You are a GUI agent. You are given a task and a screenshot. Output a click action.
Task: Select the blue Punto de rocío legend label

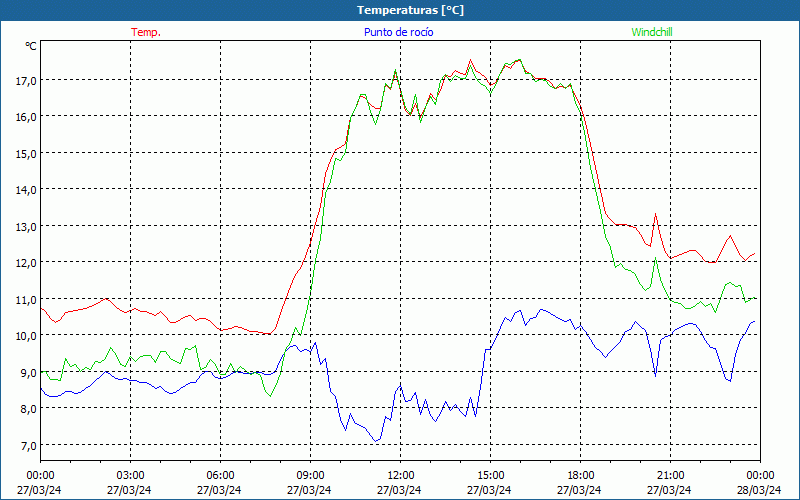[398, 32]
